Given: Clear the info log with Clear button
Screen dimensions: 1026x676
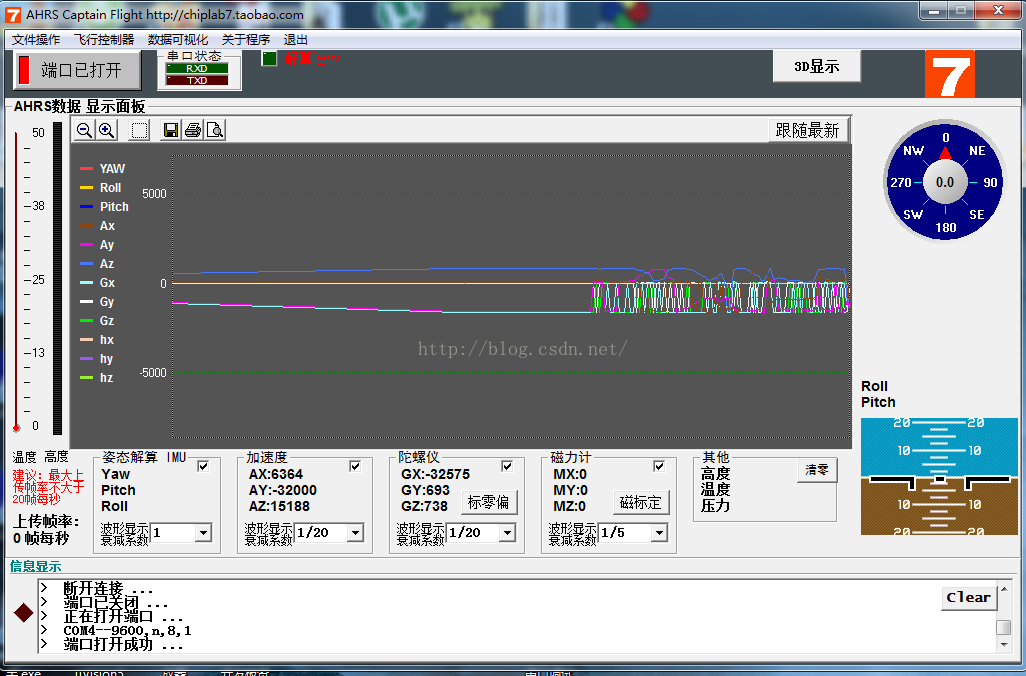Looking at the screenshot, I should [x=968, y=597].
